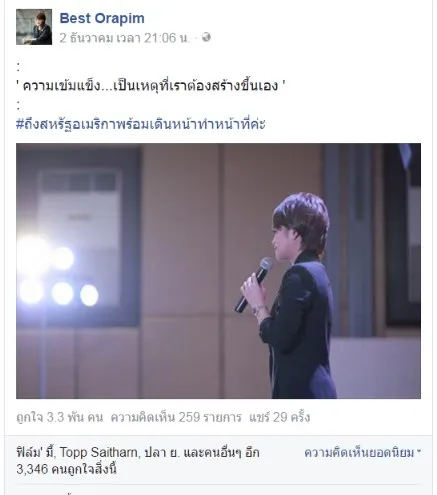
Task: View the ถูกใจ 3.3 พัน คน likes count
Action: [x=60, y=417]
